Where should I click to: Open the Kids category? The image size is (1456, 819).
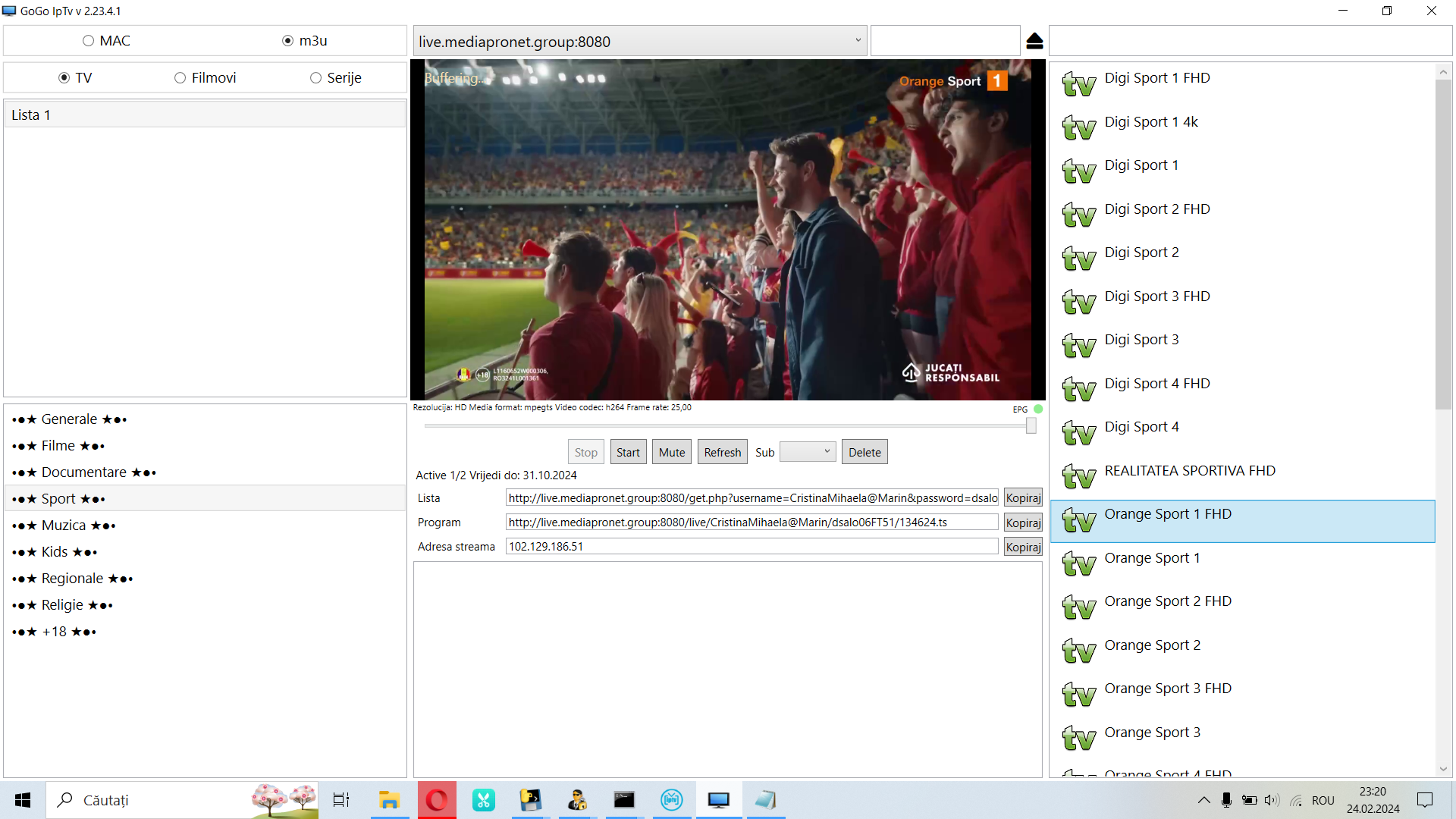click(205, 552)
